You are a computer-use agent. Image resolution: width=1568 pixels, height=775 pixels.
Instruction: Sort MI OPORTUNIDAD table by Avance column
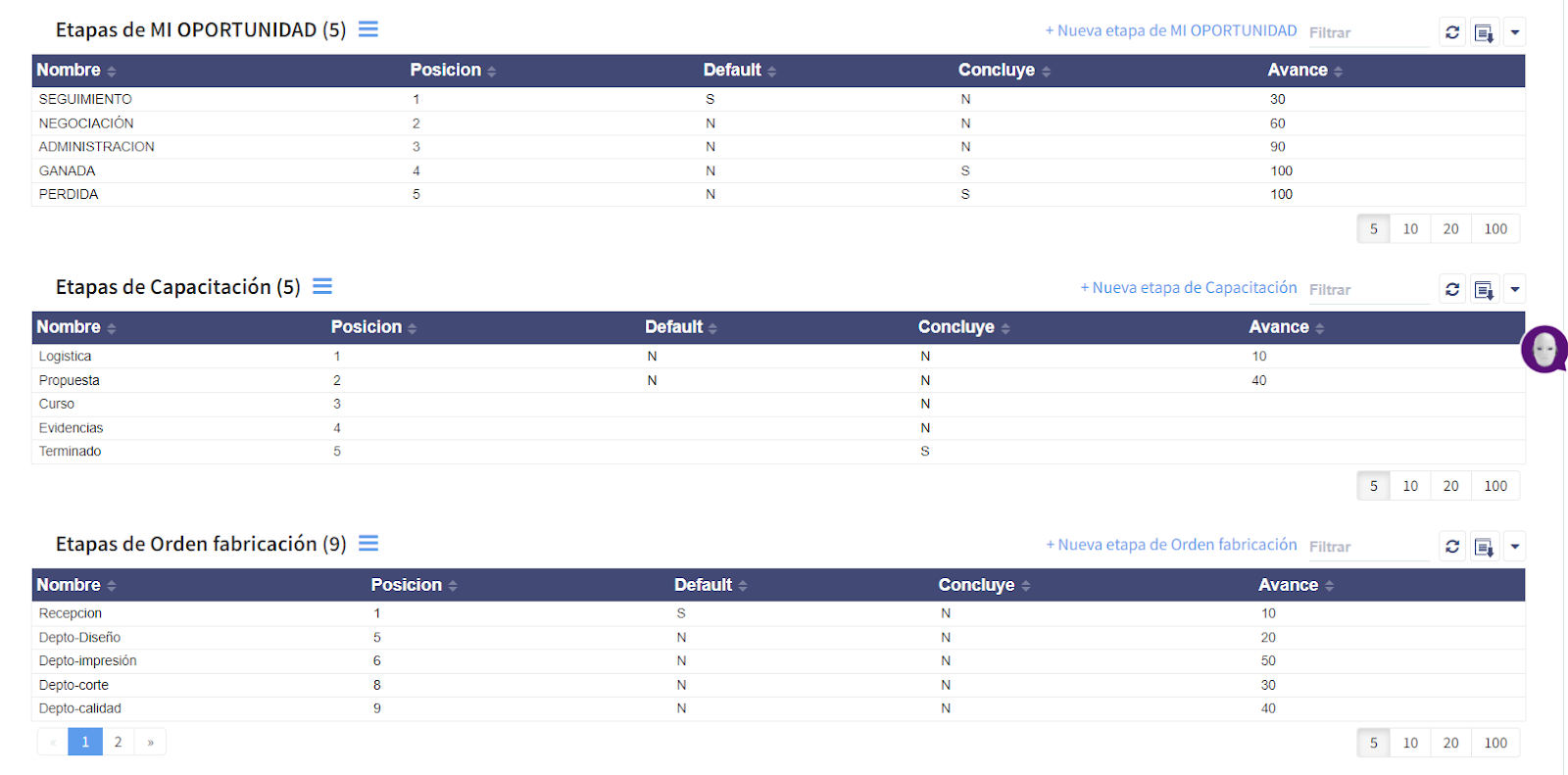coord(1304,71)
